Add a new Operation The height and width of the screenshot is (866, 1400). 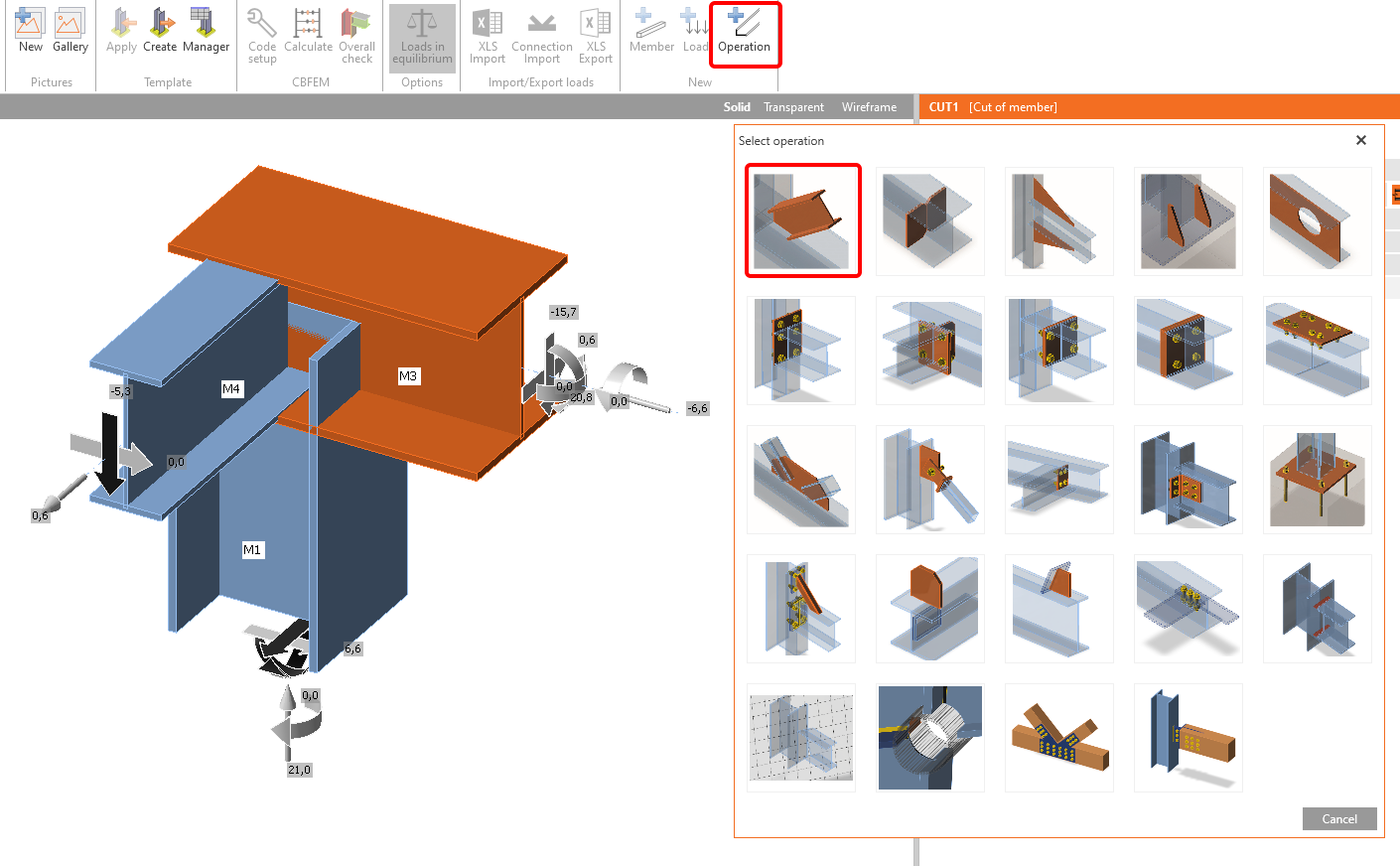coord(746,33)
